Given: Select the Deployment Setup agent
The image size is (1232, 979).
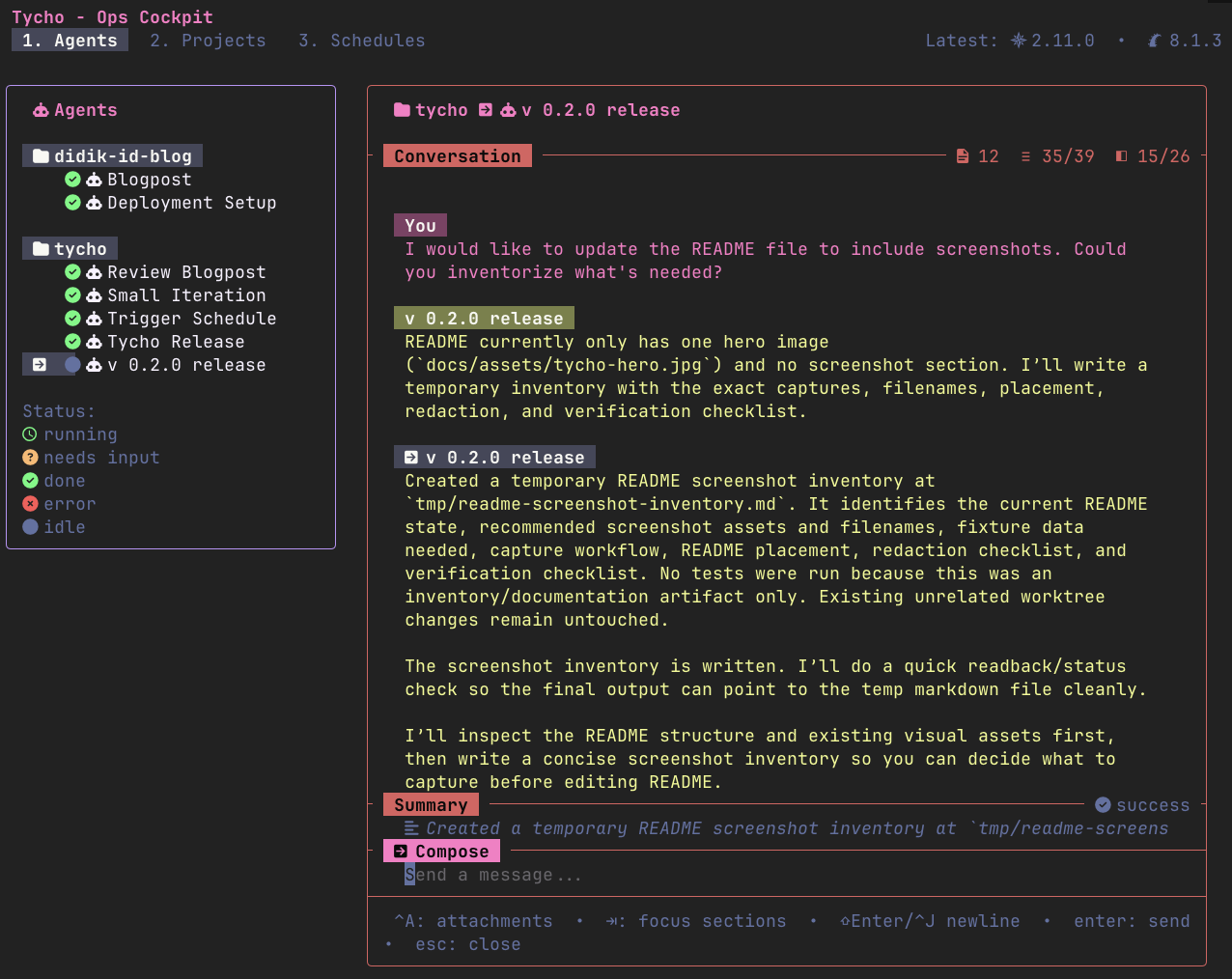Looking at the screenshot, I should click(x=192, y=203).
